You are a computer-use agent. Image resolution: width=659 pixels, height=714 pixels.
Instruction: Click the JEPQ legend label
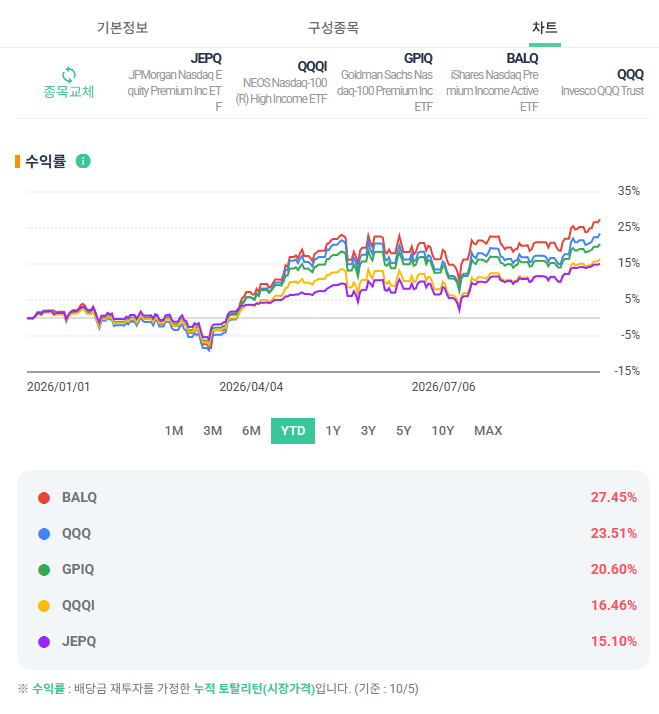pos(79,642)
